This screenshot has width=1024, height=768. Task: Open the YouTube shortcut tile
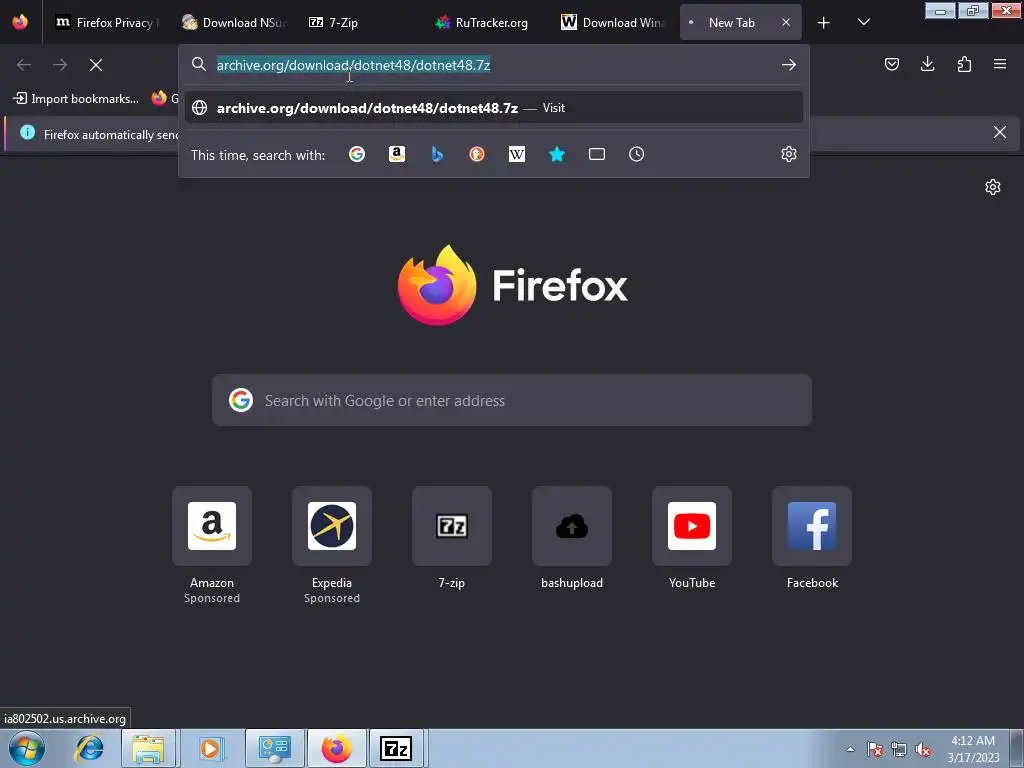(692, 526)
